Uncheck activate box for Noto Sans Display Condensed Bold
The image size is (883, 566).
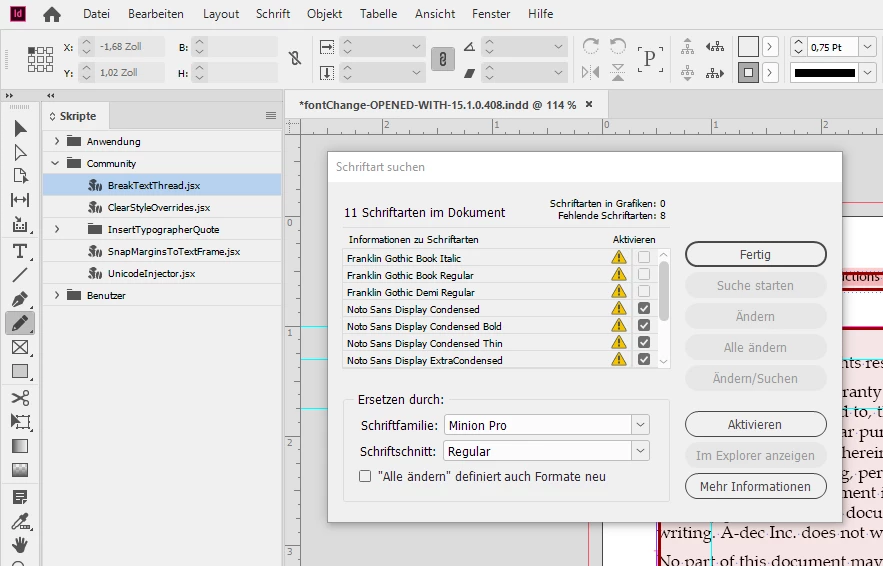coord(644,325)
